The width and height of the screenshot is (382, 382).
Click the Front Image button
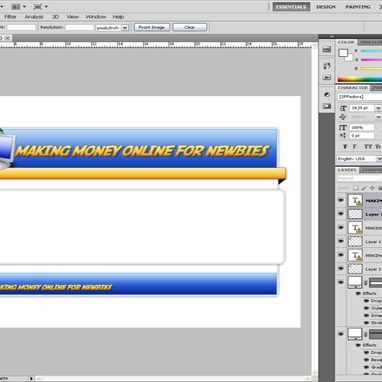tap(152, 27)
